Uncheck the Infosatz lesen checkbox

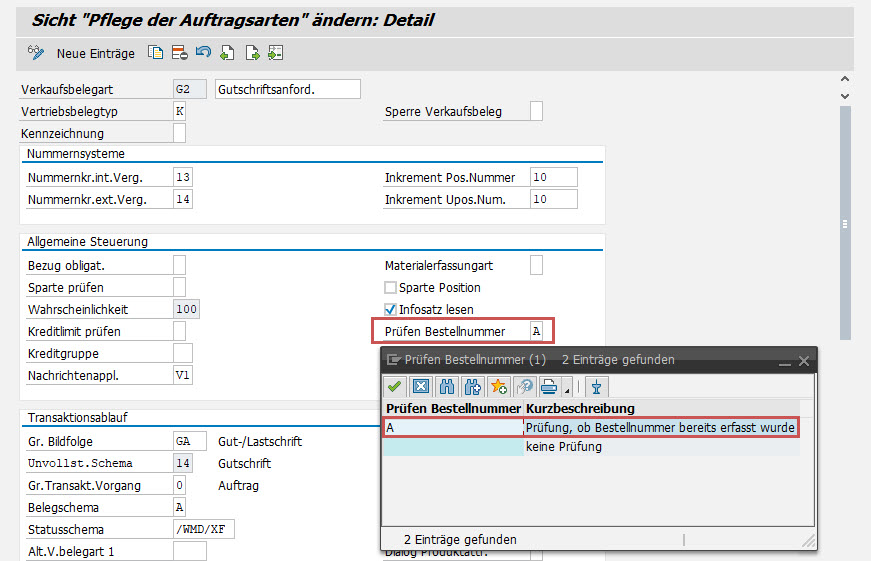tap(391, 309)
